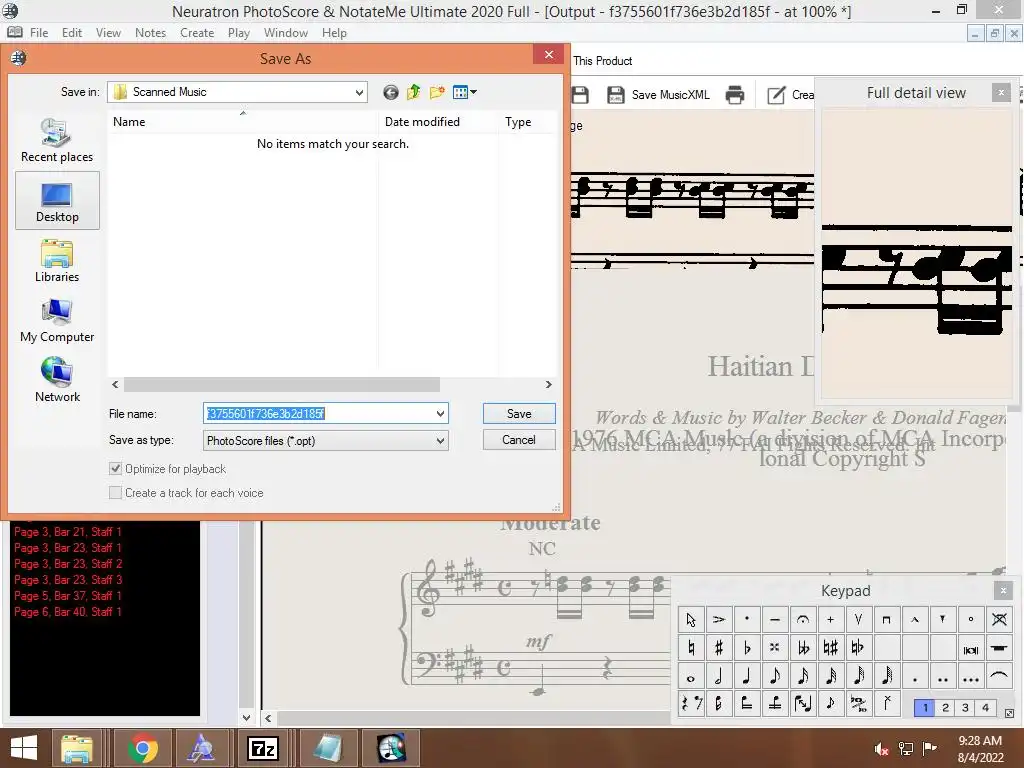1024x768 pixels.
Task: Open the Create menu
Action: click(x=197, y=33)
